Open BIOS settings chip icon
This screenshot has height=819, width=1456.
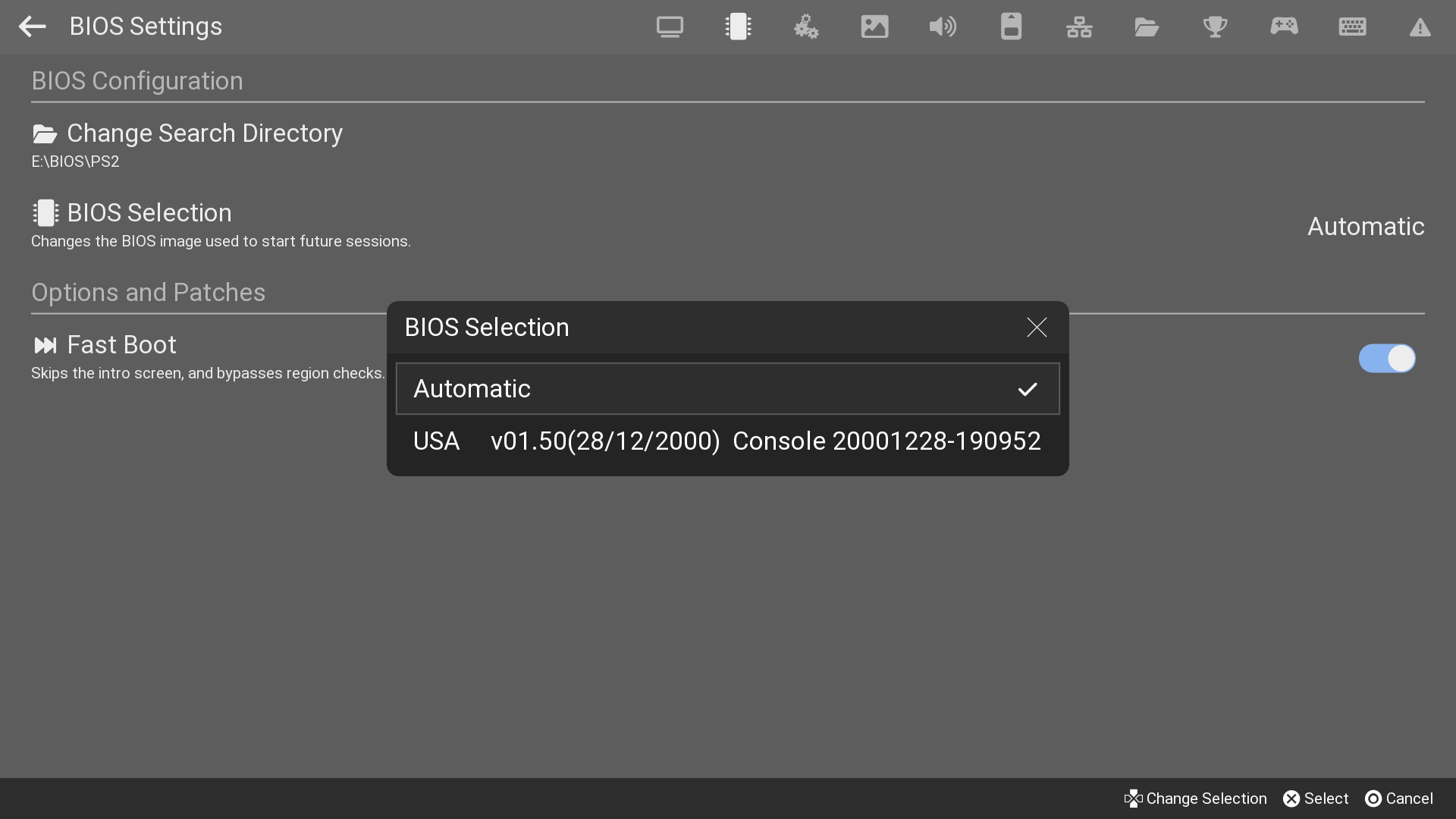tap(738, 27)
